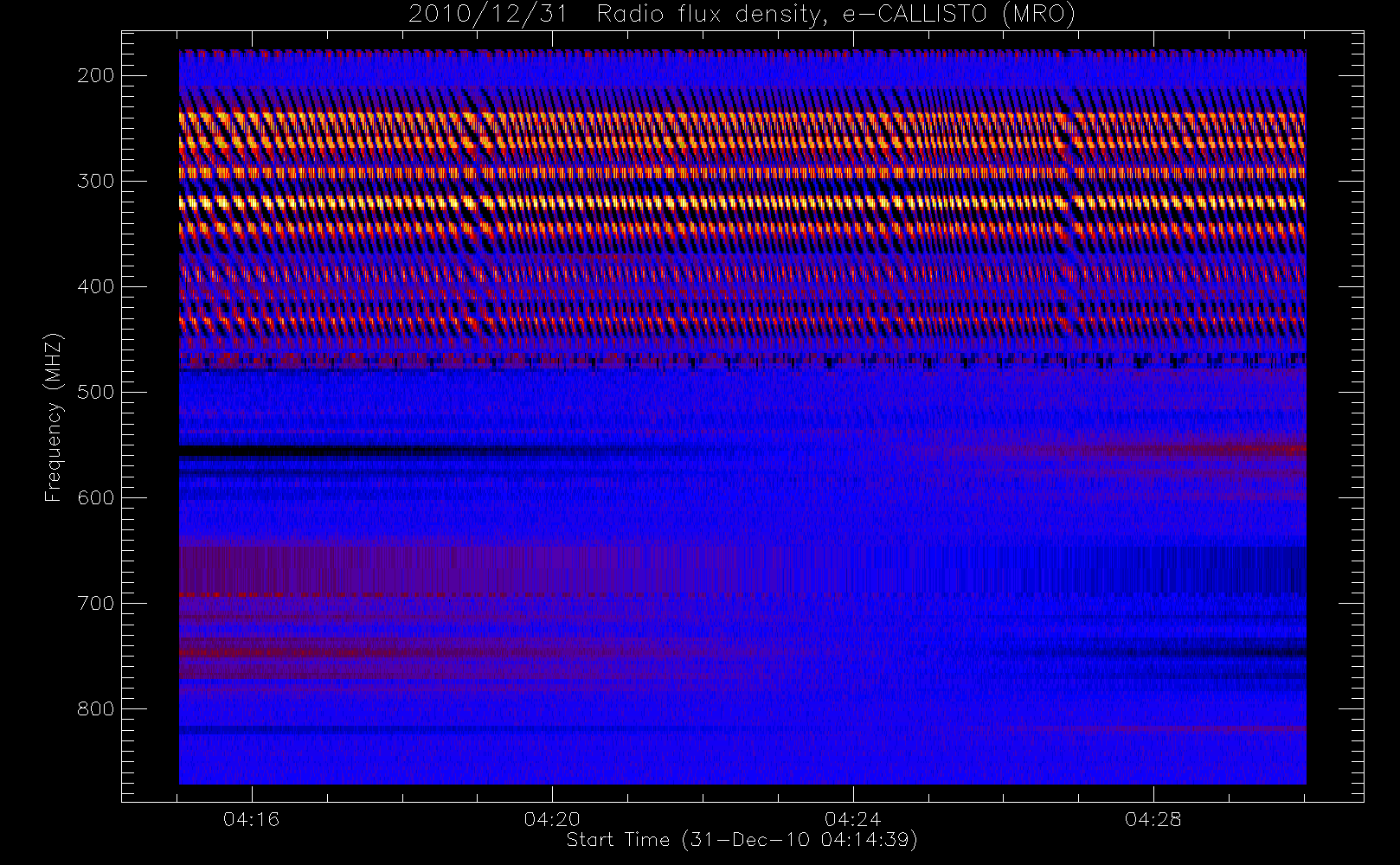Click the 04:24 time tick label
The image size is (1400, 865).
pyautogui.click(x=852, y=819)
